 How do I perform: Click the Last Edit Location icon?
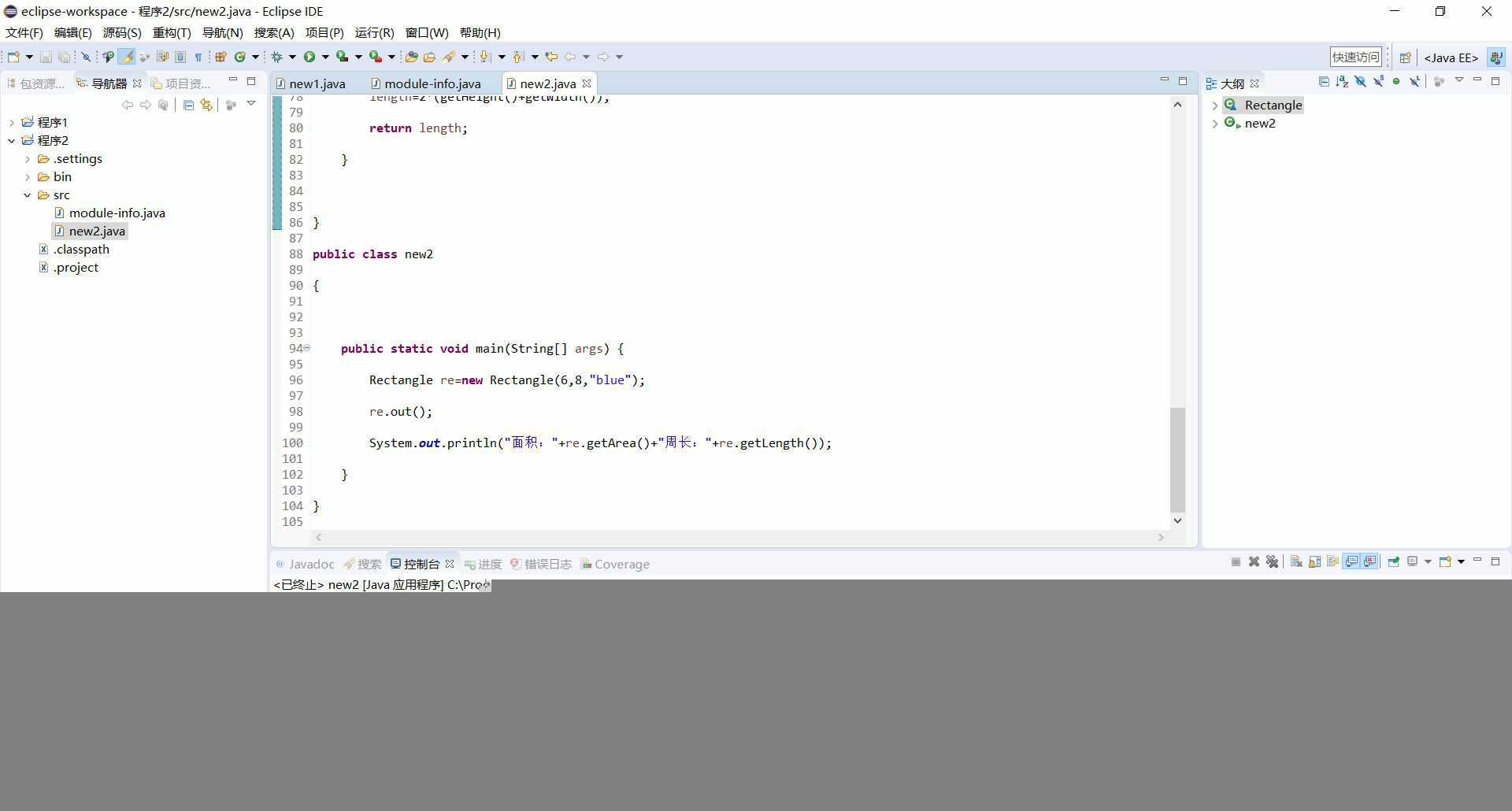[551, 57]
